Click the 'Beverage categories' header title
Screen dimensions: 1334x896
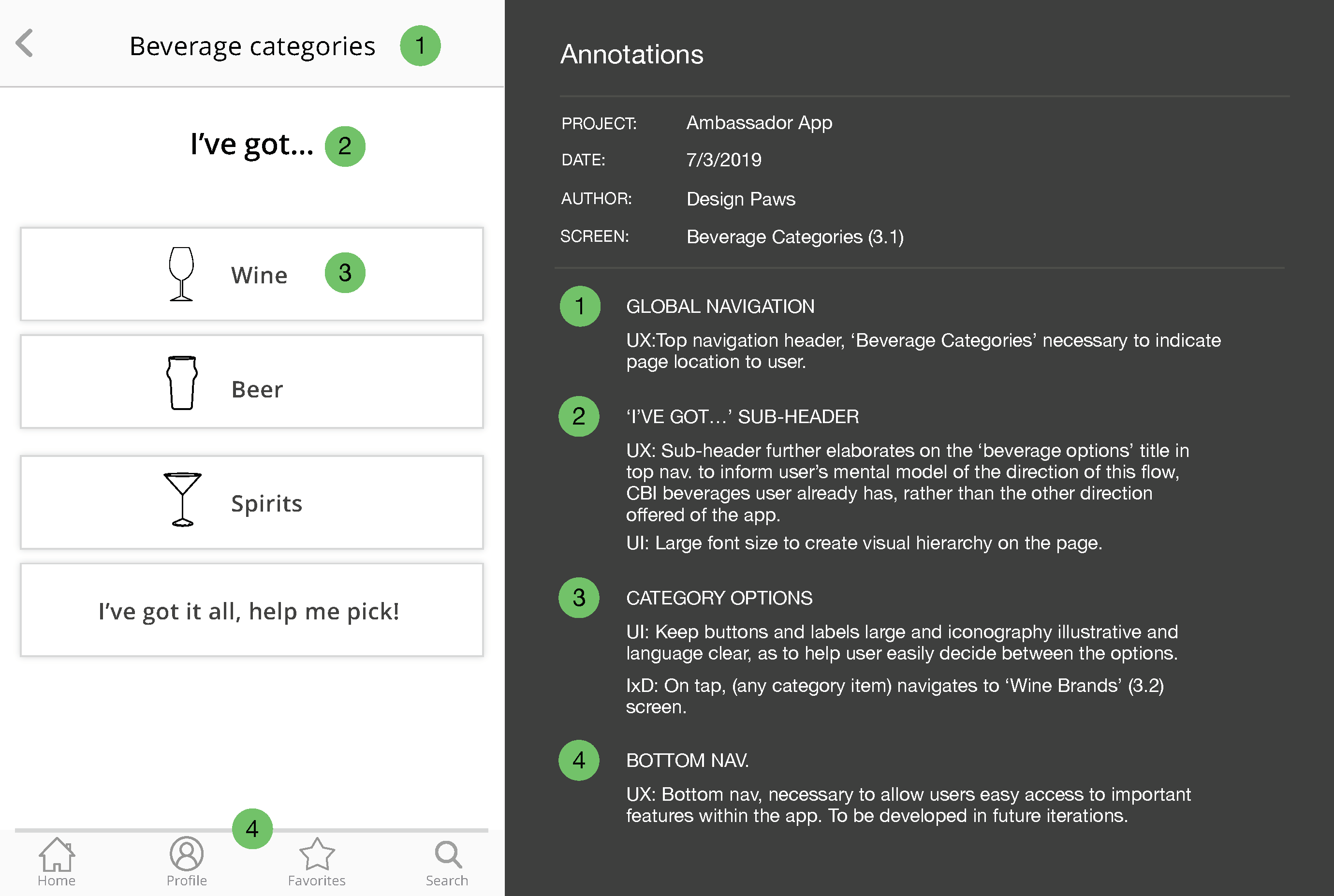click(x=252, y=46)
